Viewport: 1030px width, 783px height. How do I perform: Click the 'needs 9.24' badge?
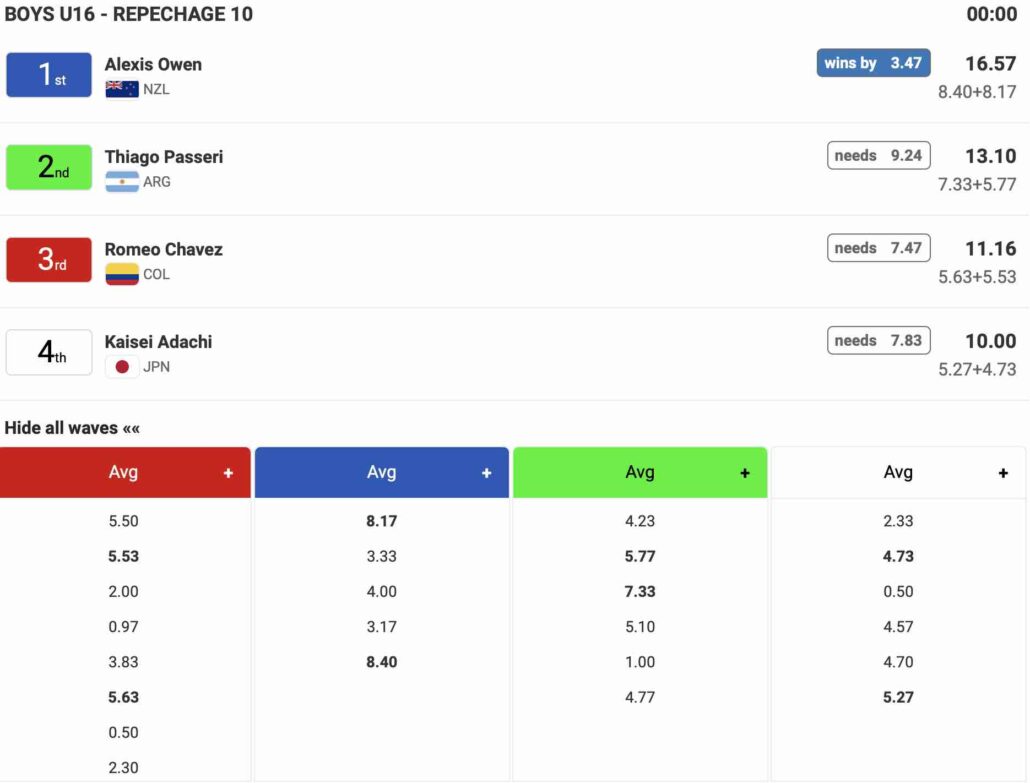[878, 156]
